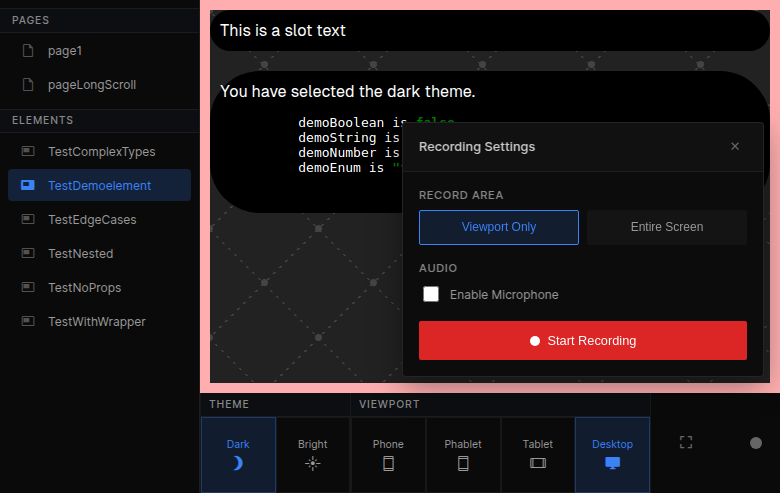Click the fullscreen brackets icon

click(686, 442)
